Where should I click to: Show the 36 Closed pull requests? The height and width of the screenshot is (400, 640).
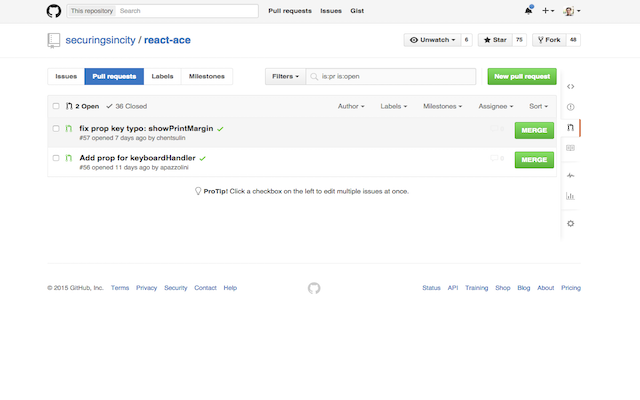[x=127, y=106]
